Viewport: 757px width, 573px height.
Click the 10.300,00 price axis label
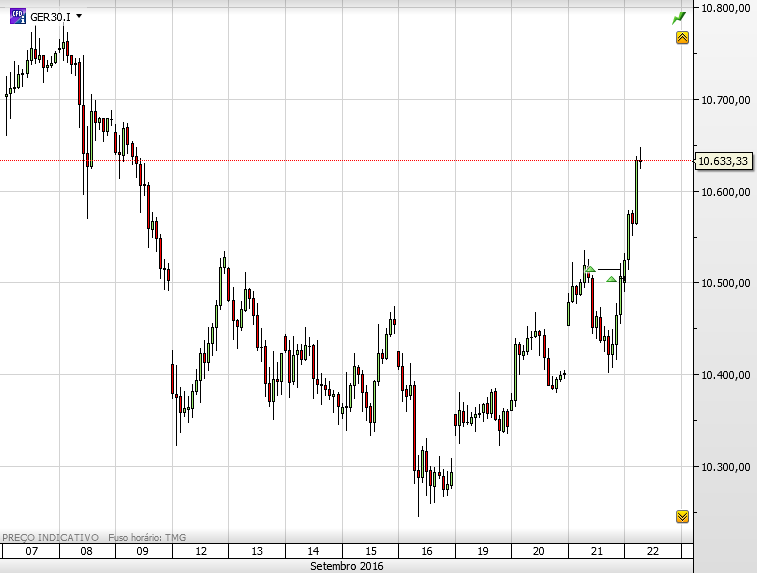(x=726, y=467)
